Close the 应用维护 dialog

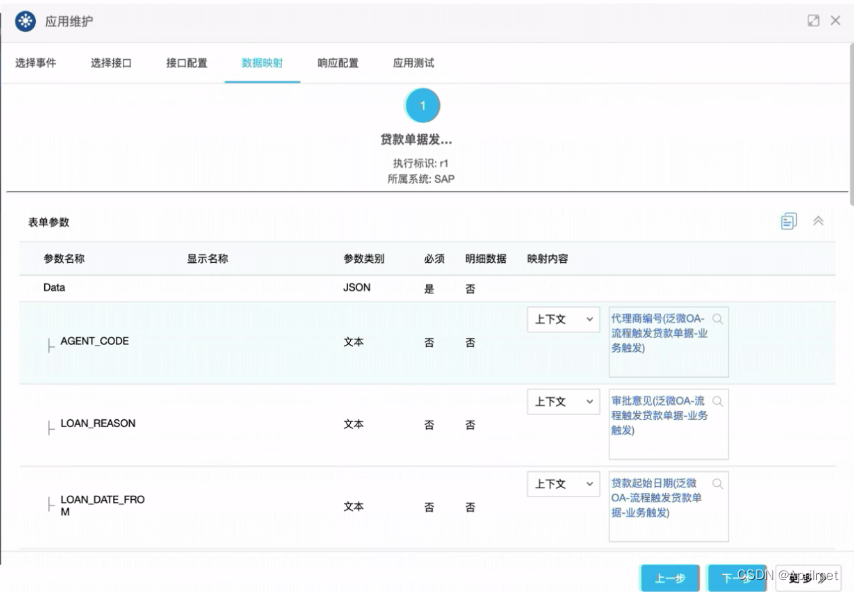click(x=835, y=21)
